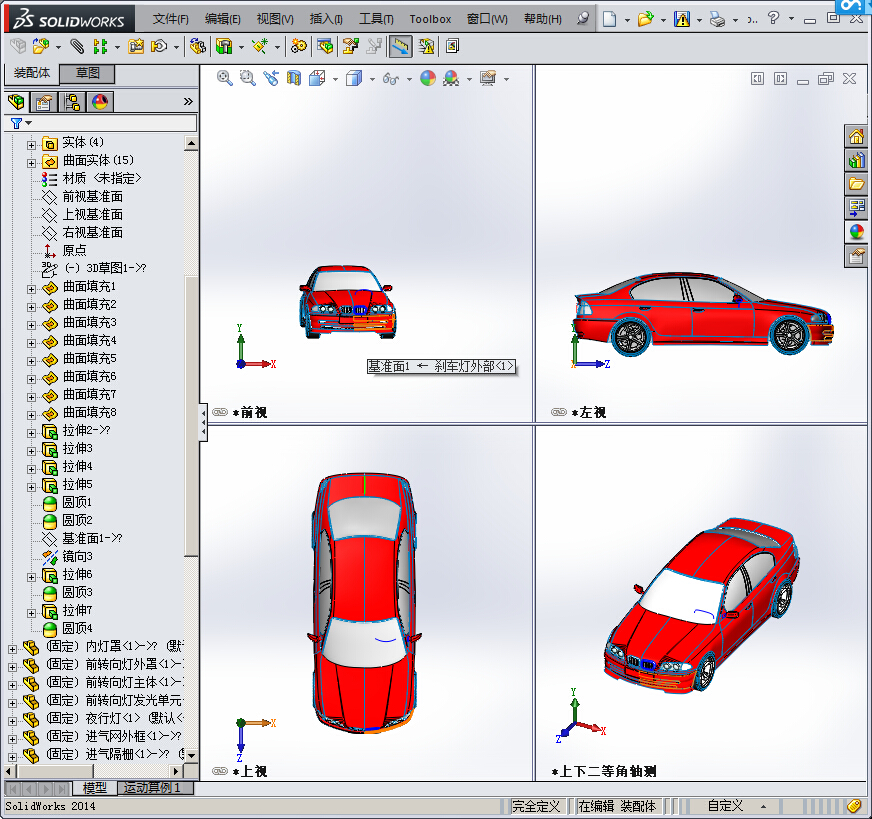Click the Linear Component Pattern icon
872x819 pixels.
coord(100,46)
